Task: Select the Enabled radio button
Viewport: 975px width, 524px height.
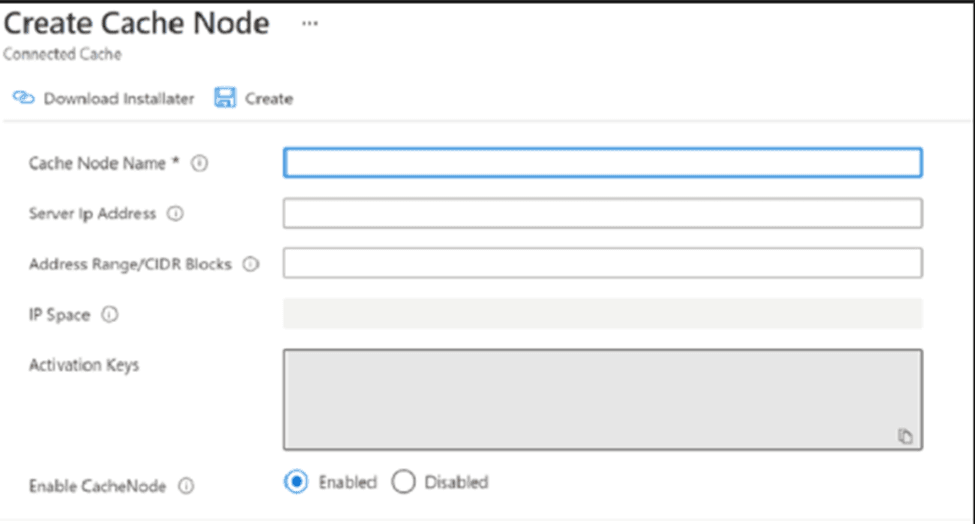Action: click(296, 482)
